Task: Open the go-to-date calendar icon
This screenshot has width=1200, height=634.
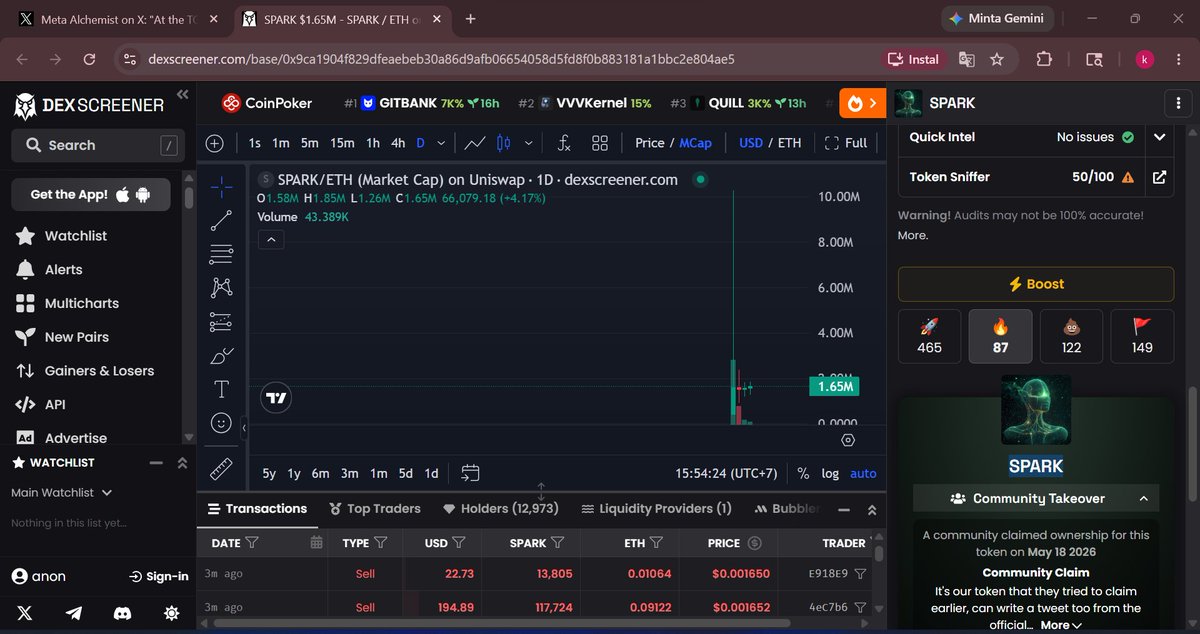Action: click(471, 473)
